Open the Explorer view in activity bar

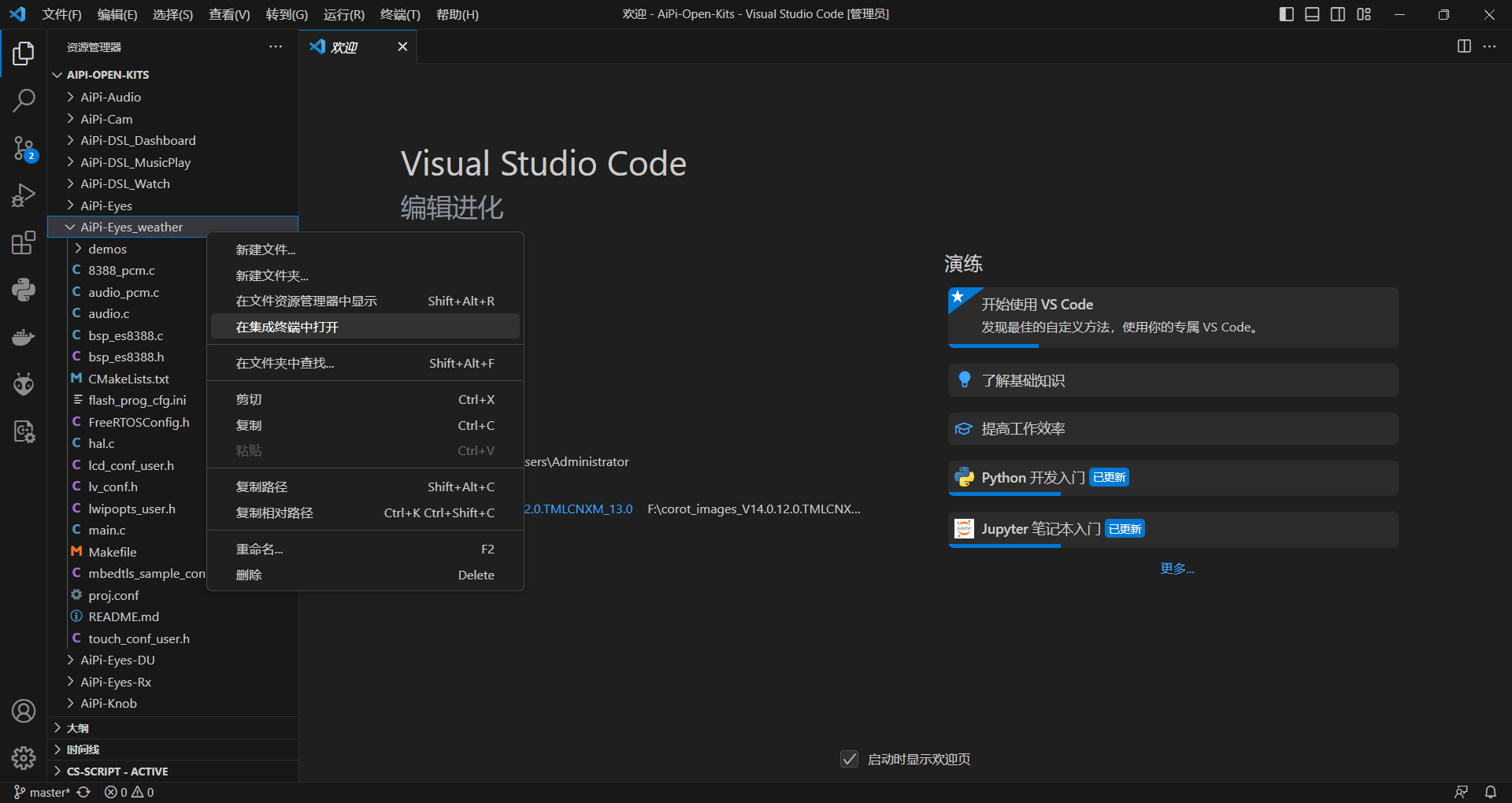(24, 54)
